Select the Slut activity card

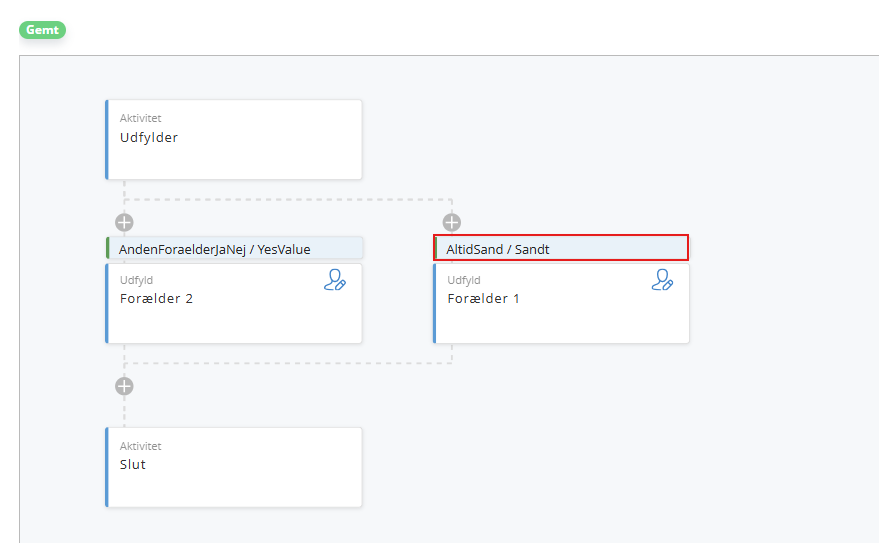pos(234,467)
